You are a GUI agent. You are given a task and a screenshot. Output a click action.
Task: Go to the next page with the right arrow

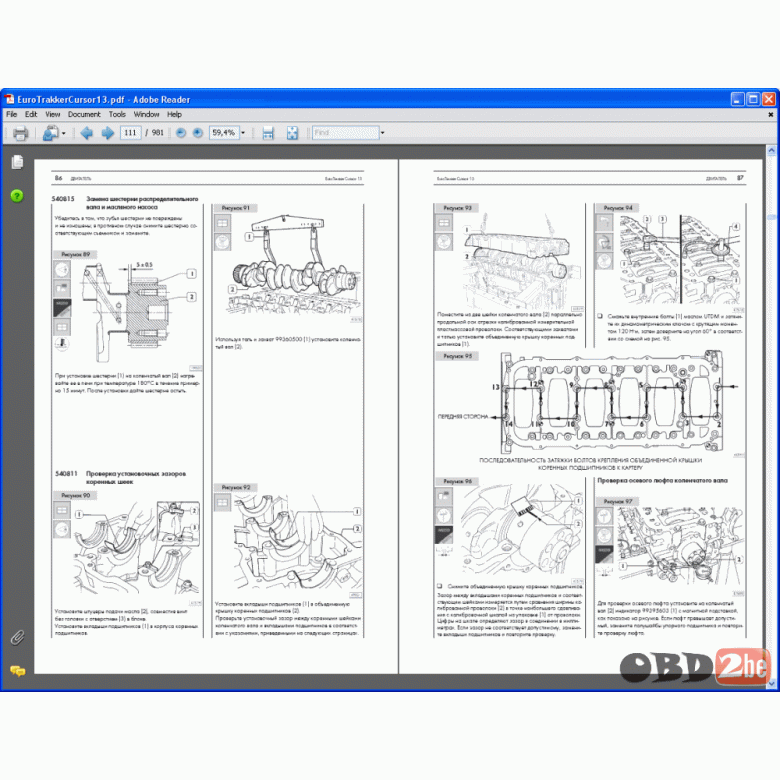(107, 133)
